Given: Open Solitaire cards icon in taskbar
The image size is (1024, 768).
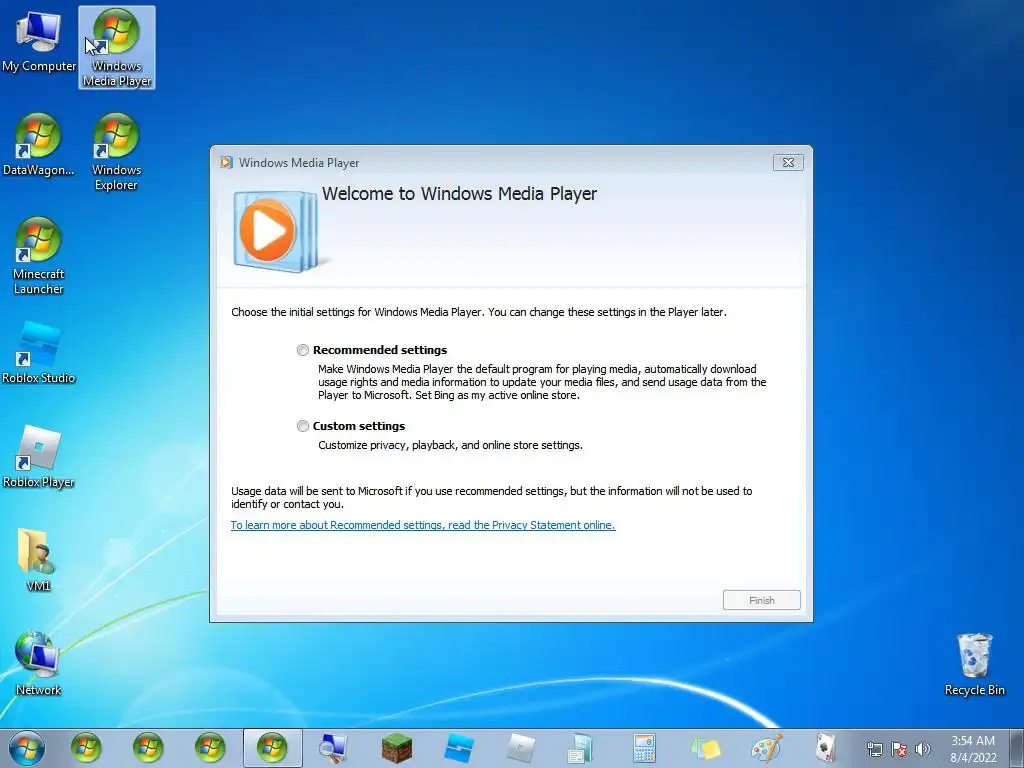Looking at the screenshot, I should 826,748.
